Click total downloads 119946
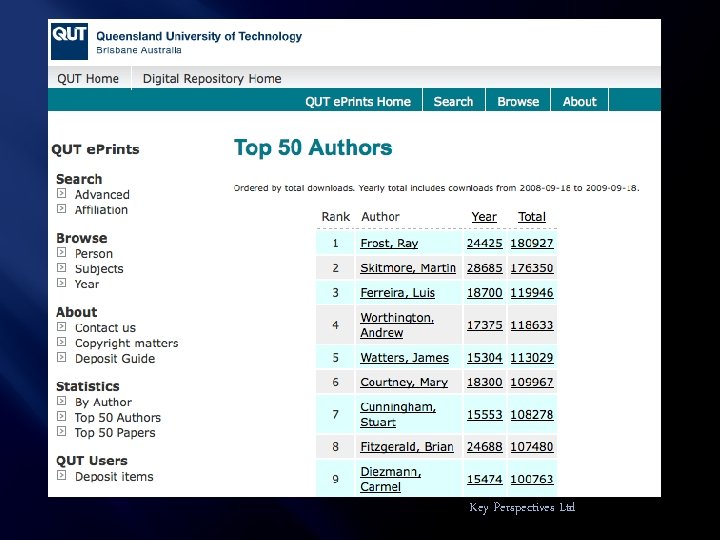The height and width of the screenshot is (540, 720). (x=532, y=293)
